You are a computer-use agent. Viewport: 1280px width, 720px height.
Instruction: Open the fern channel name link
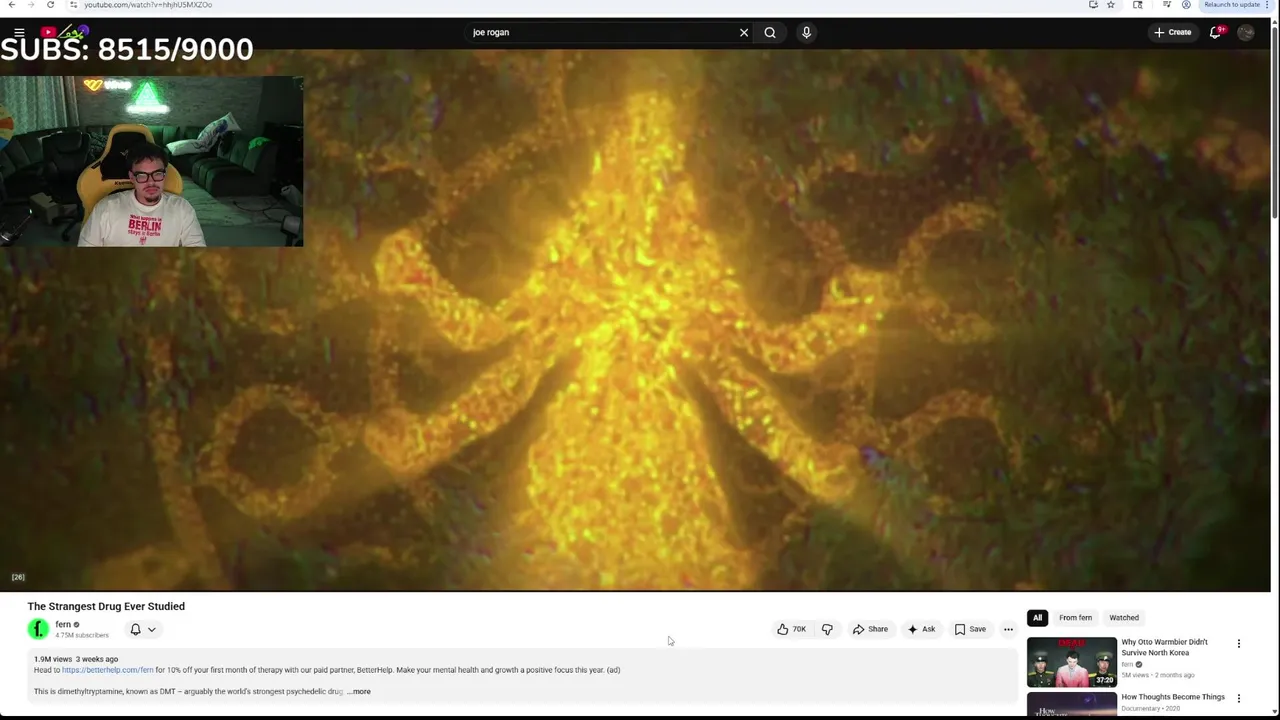pyautogui.click(x=63, y=624)
